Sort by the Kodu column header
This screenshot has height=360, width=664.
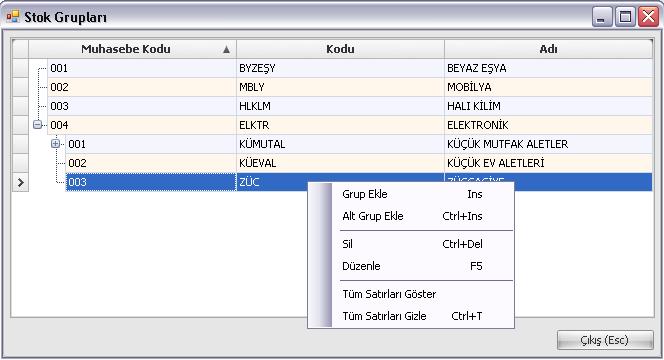[x=340, y=49]
